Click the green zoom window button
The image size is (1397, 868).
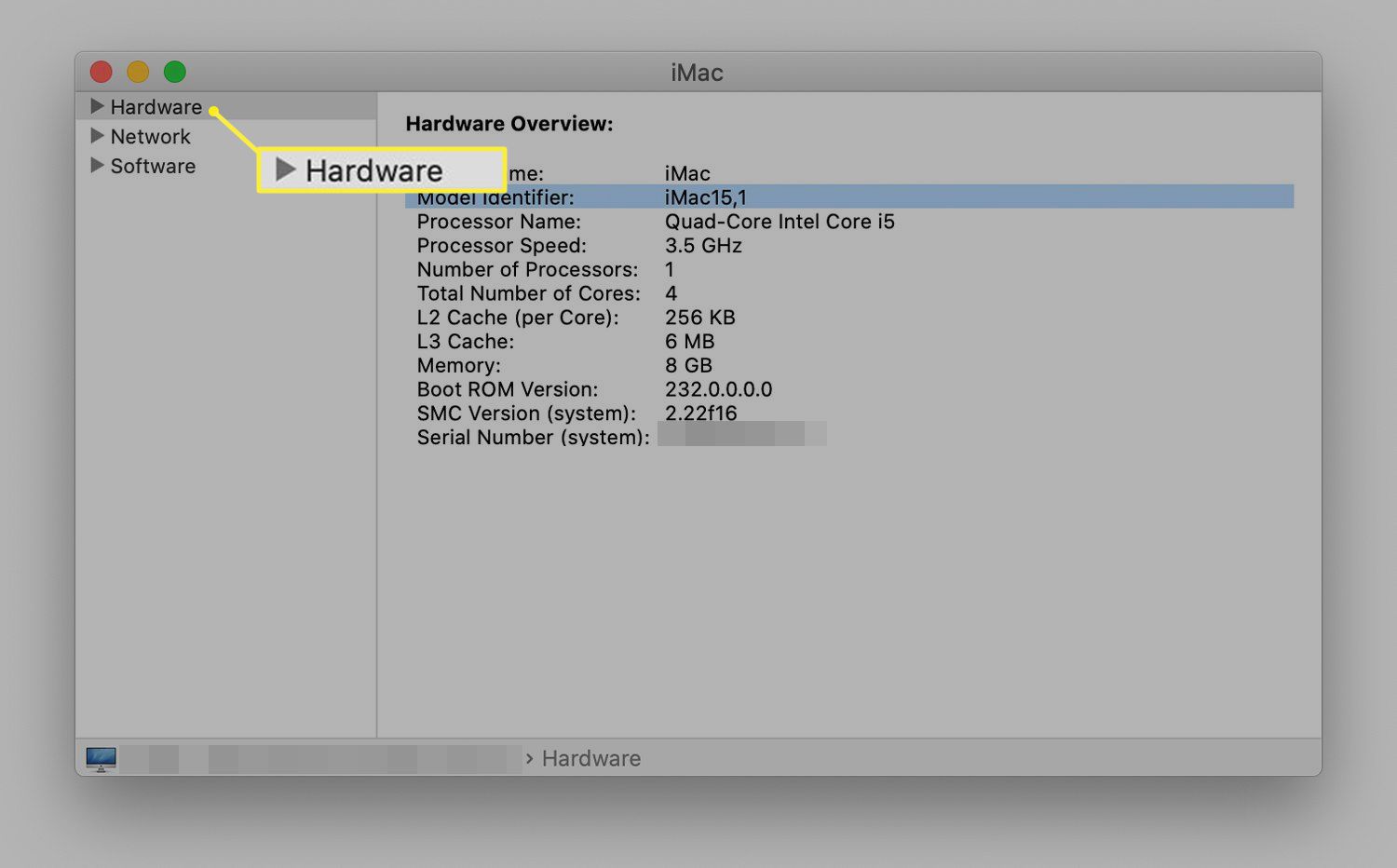(175, 72)
